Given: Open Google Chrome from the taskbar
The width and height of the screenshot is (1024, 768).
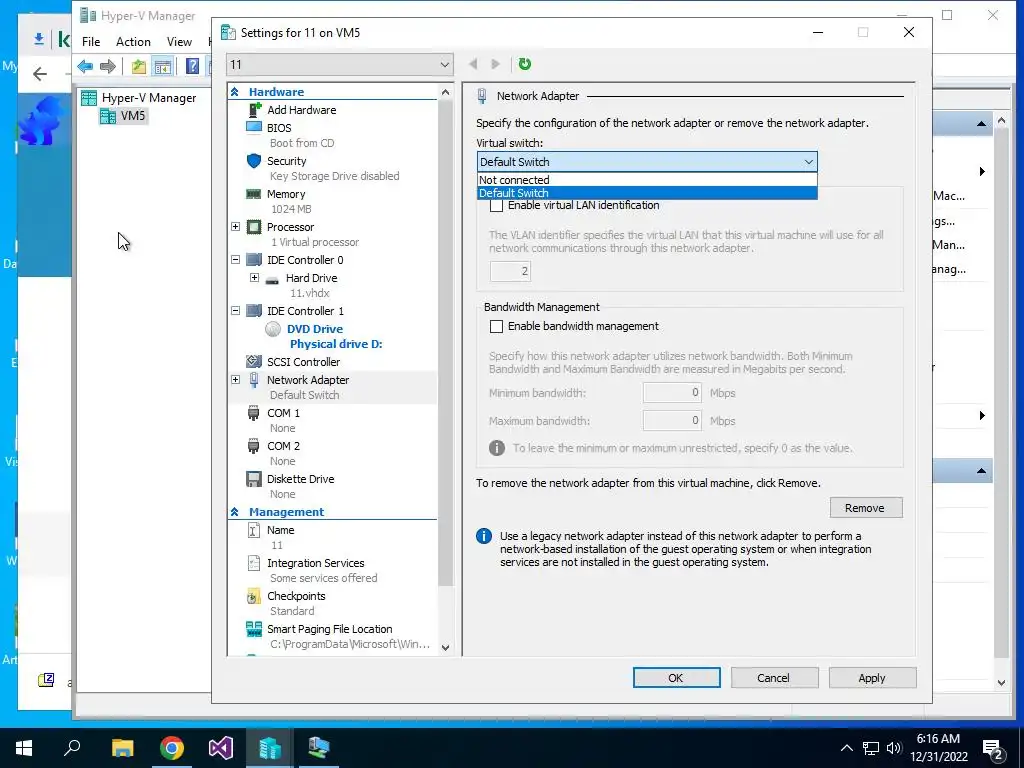Looking at the screenshot, I should pos(172,748).
